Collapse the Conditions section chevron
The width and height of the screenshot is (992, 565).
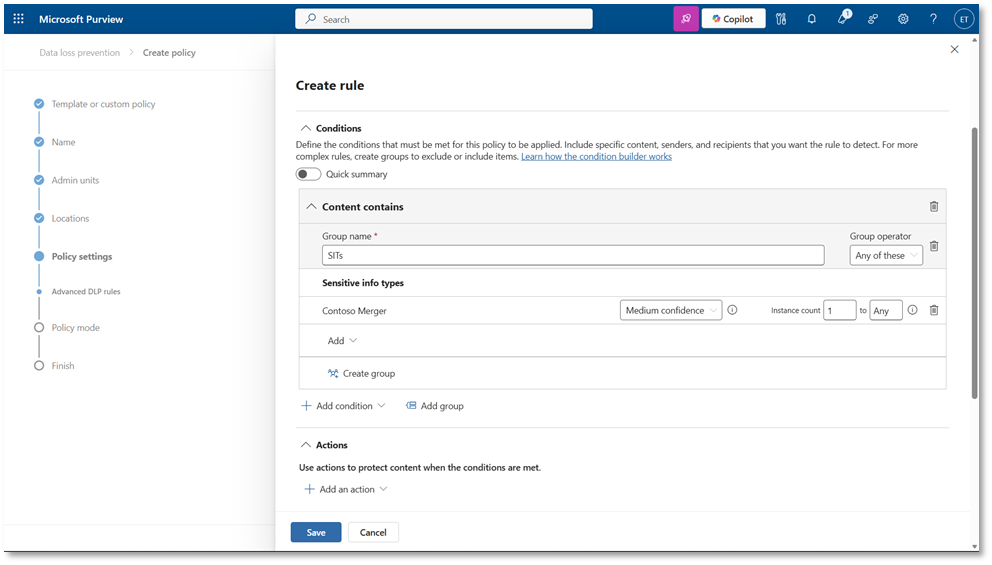(x=306, y=128)
